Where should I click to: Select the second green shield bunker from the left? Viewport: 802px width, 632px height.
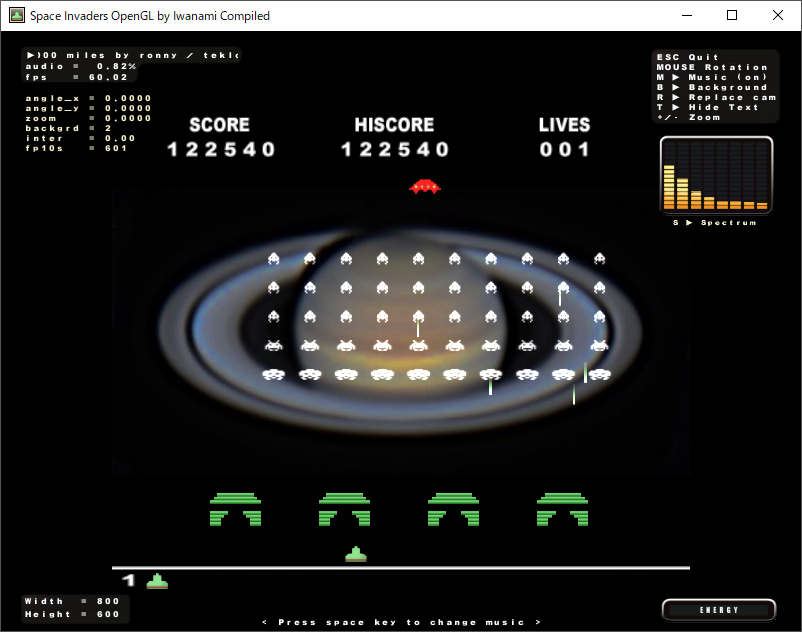[x=344, y=509]
